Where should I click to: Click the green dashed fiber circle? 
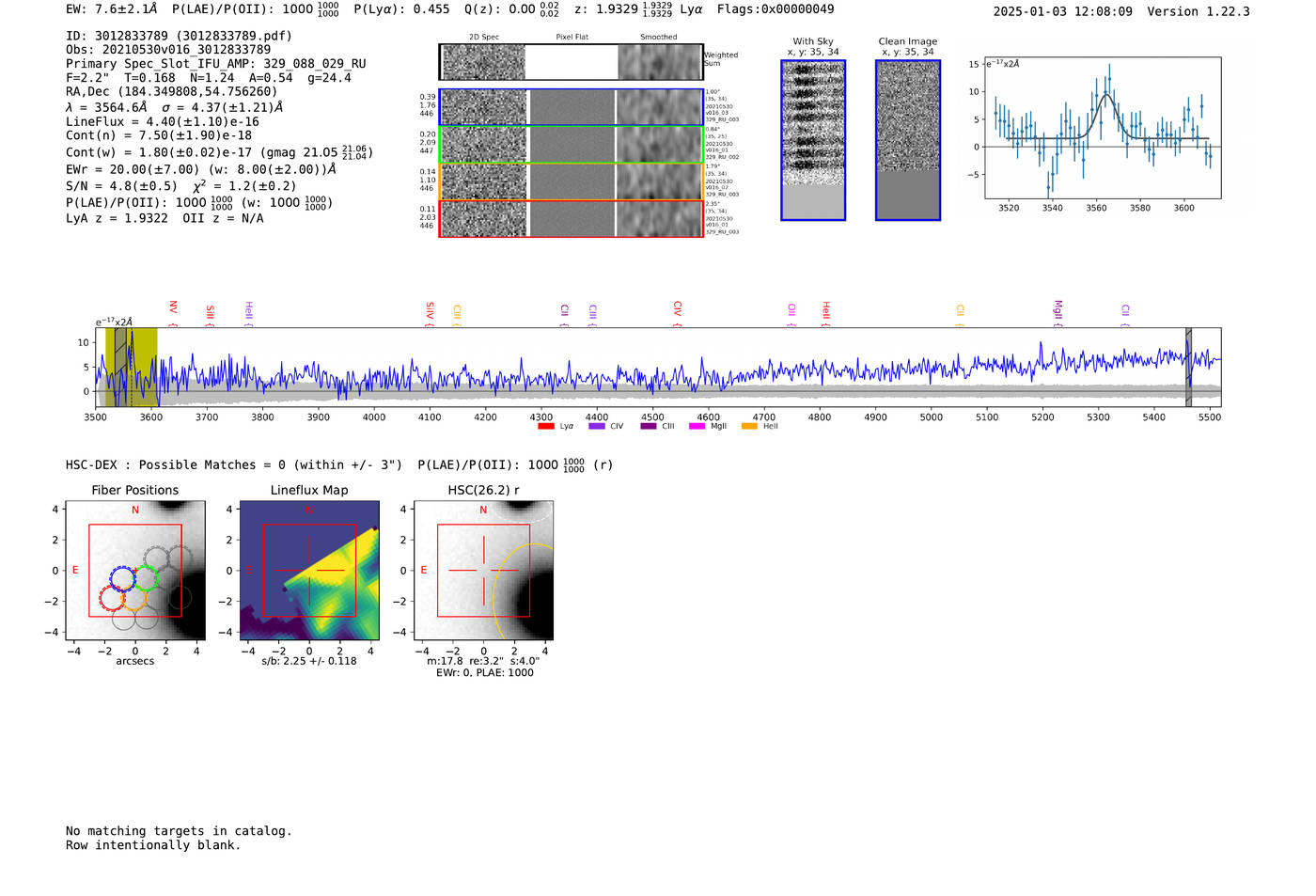146,577
